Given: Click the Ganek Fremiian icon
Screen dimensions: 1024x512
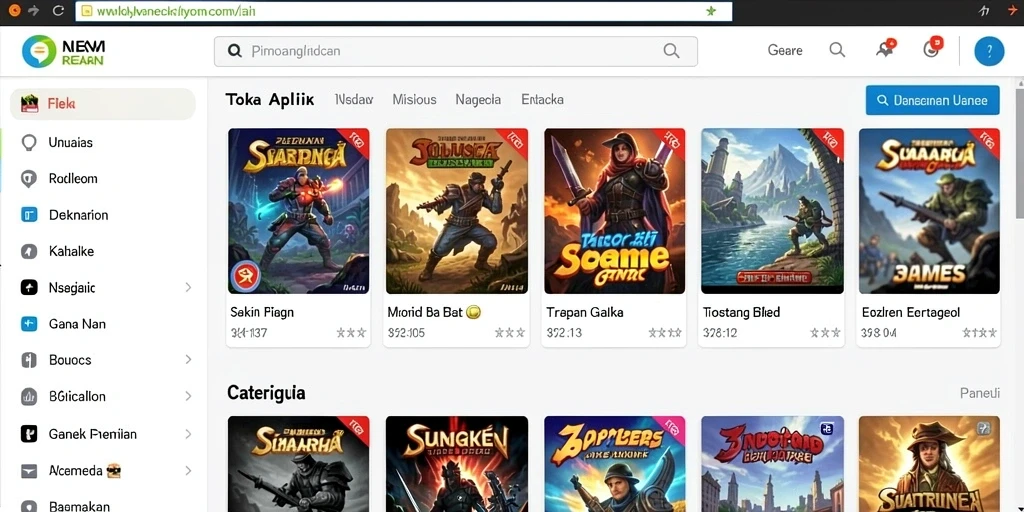Looking at the screenshot, I should pos(29,434).
